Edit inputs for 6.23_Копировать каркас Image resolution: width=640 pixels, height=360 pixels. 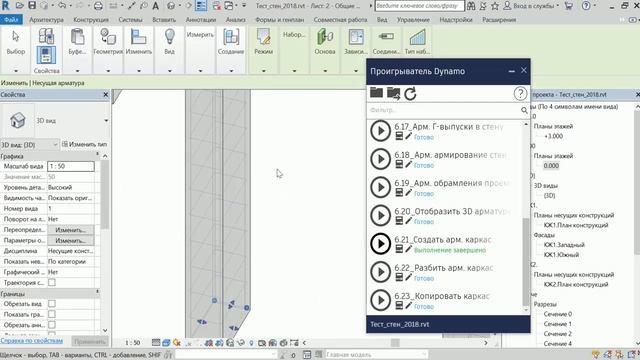click(399, 306)
